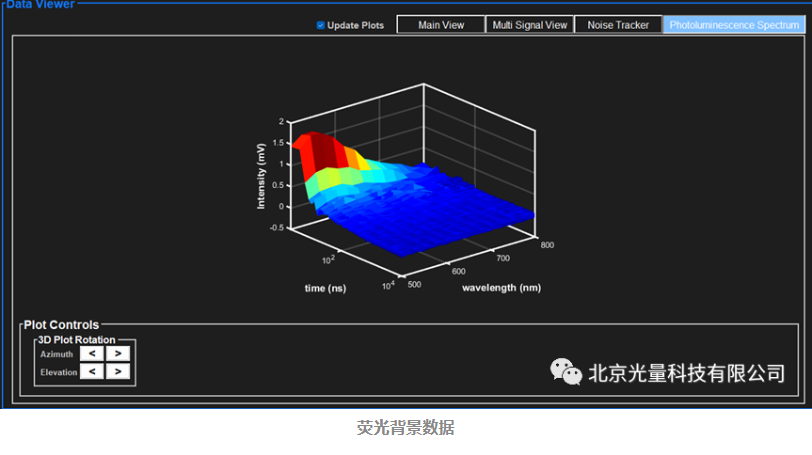Viewport: 812px width, 455px height.
Task: Click the 'Elevation' label
Action: click(59, 372)
